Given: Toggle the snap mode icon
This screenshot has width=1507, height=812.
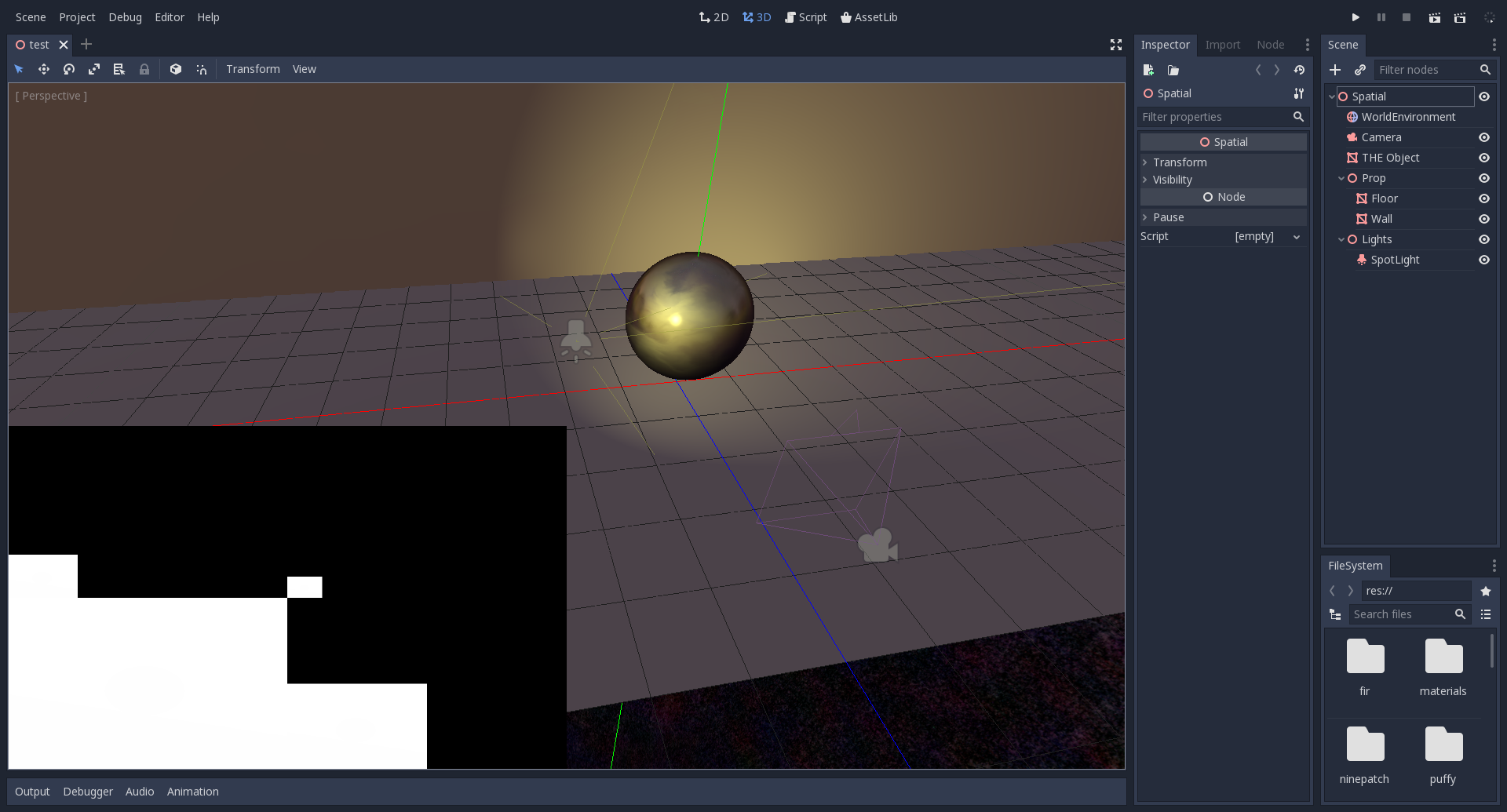Looking at the screenshot, I should pos(201,69).
